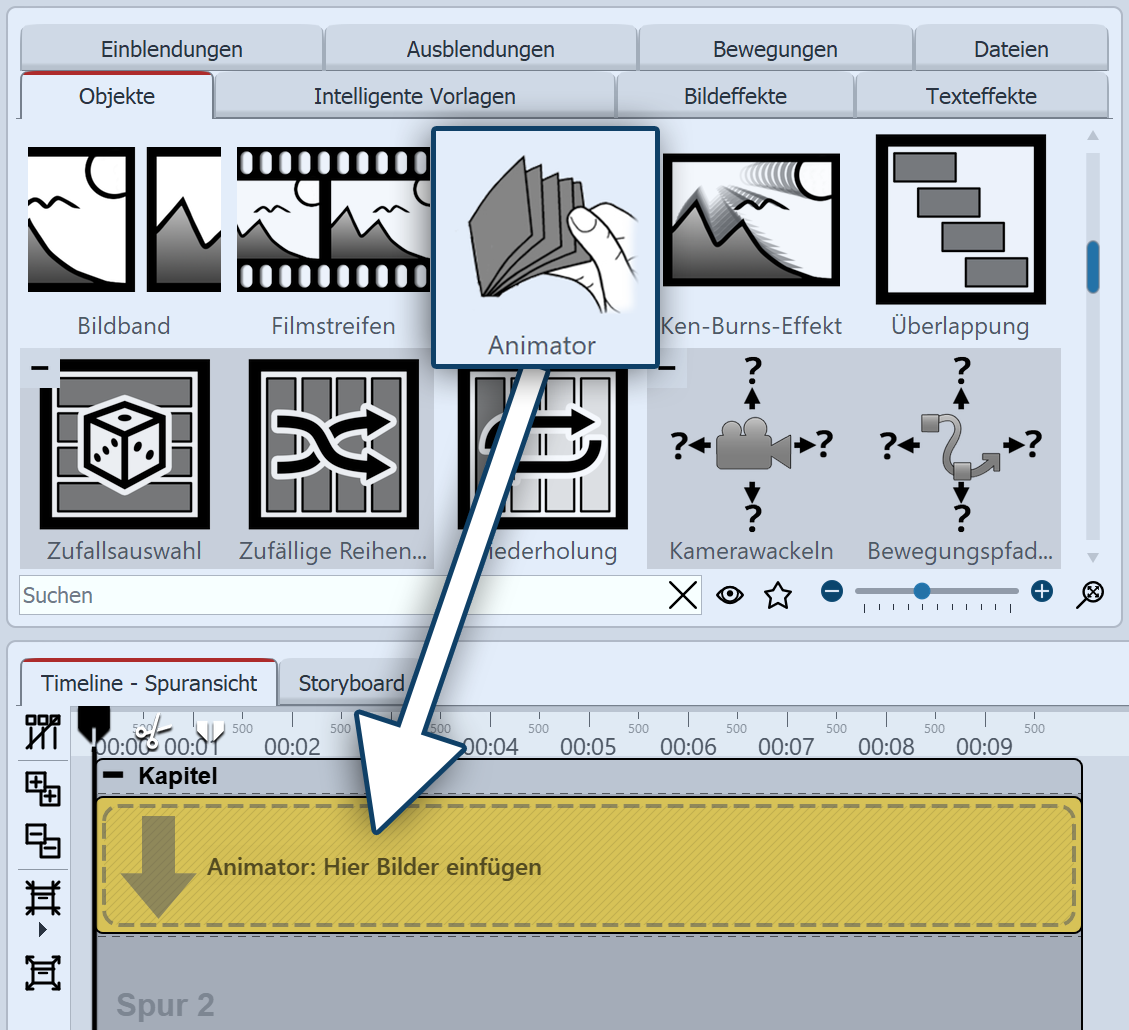Click the minus button to shrink thumbnails

[832, 591]
